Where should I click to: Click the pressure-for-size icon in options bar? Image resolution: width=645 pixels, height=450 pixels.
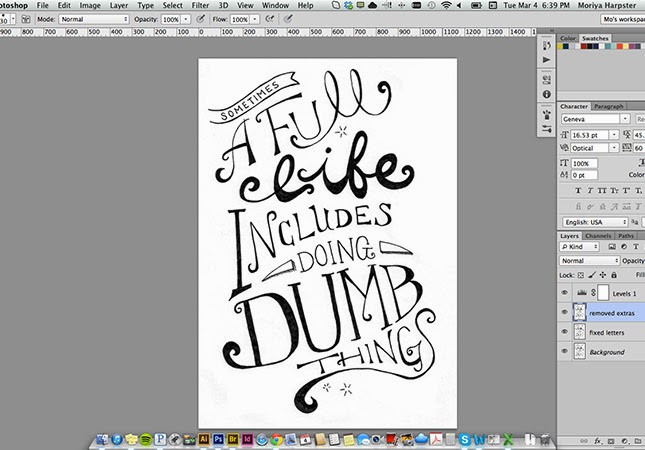[288, 19]
